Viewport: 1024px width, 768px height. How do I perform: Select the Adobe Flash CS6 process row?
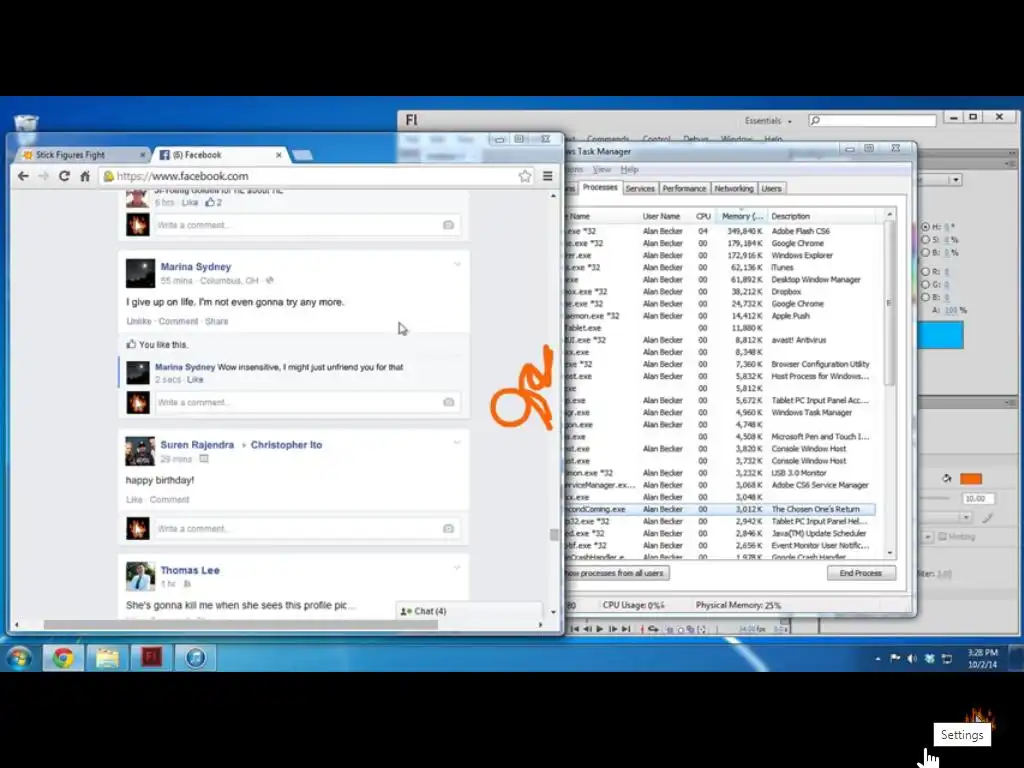(x=722, y=231)
